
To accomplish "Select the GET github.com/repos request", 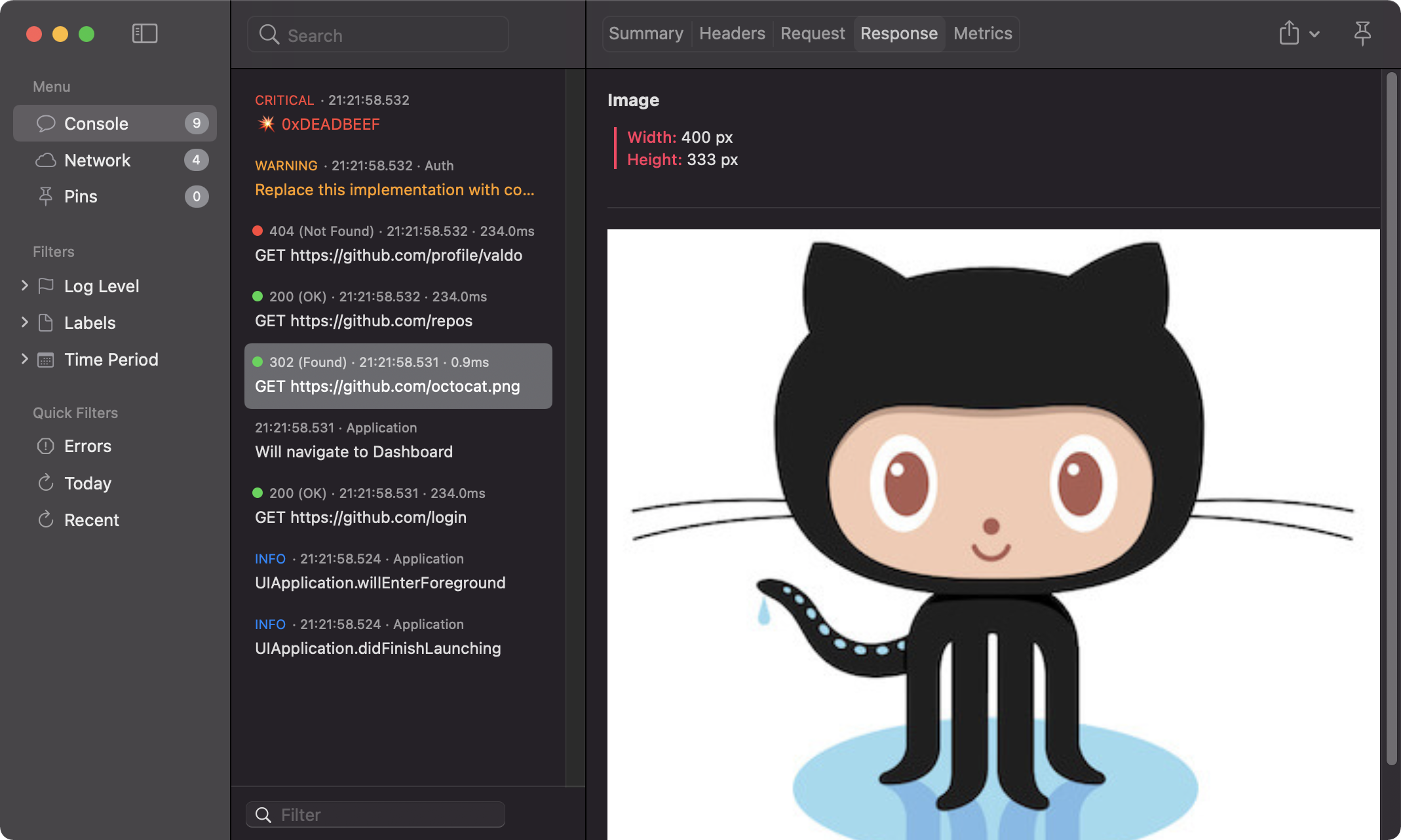I will [x=398, y=310].
